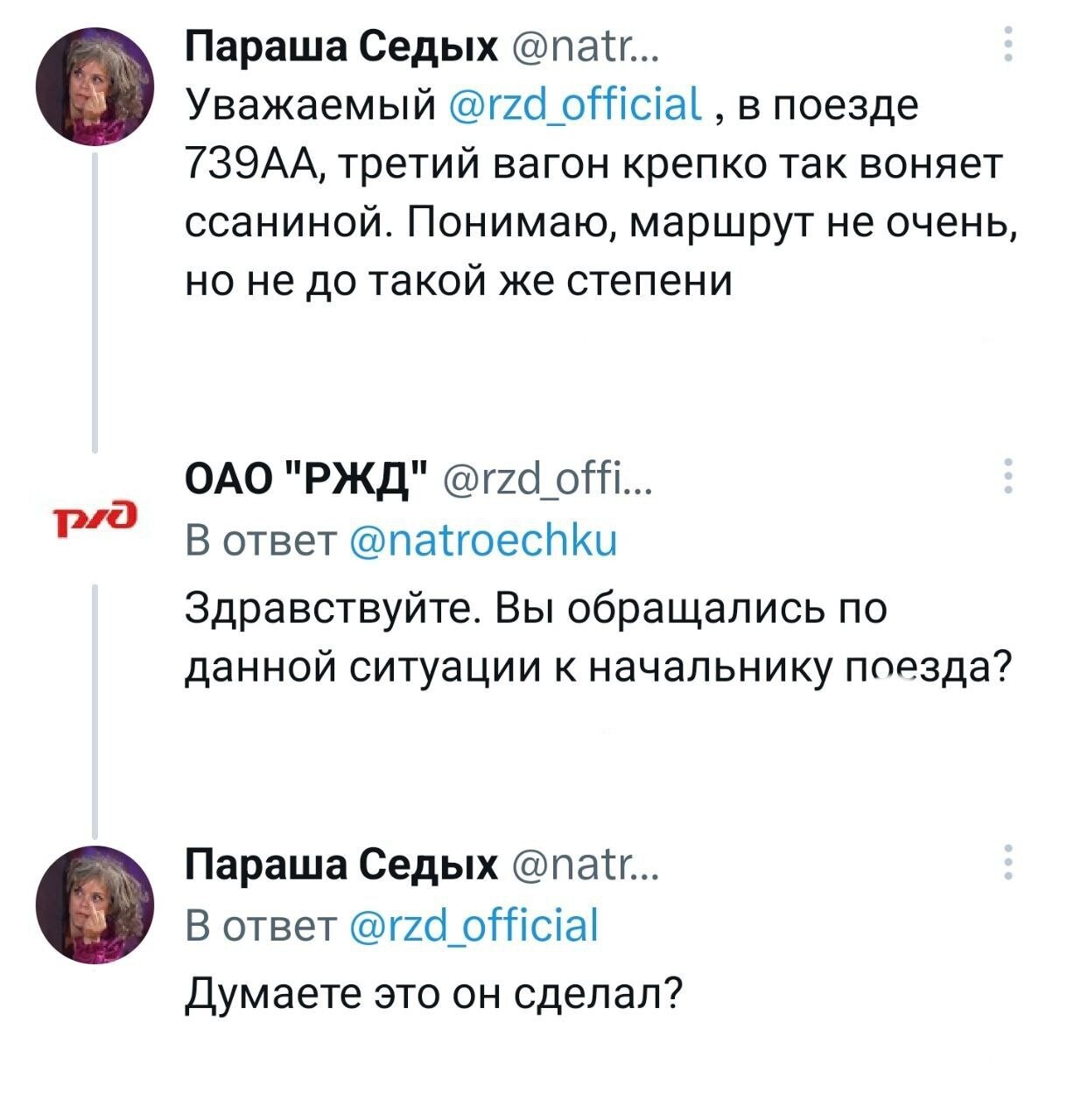
Task: Open the more options menu on the last reply
Action: (x=1007, y=862)
